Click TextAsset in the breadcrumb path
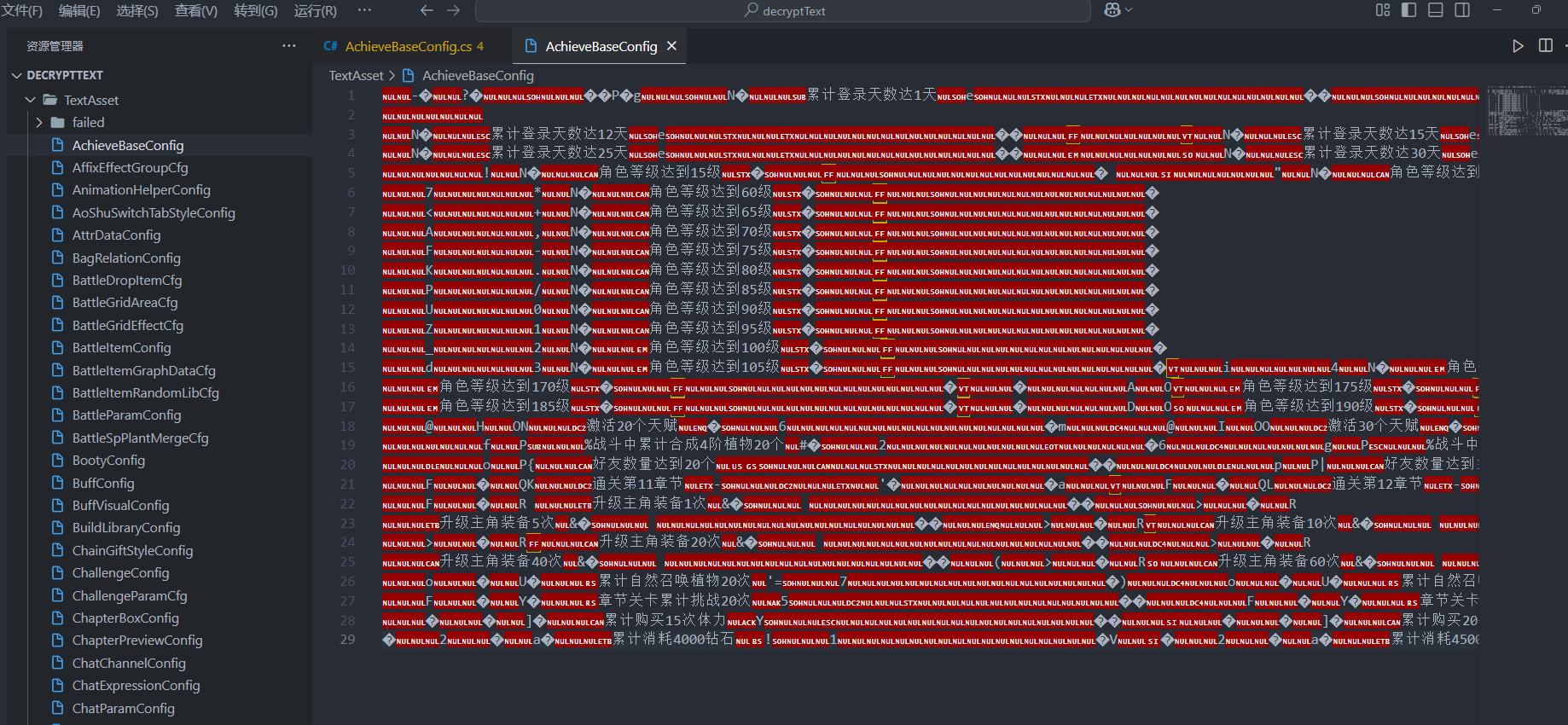1568x725 pixels. (x=356, y=76)
